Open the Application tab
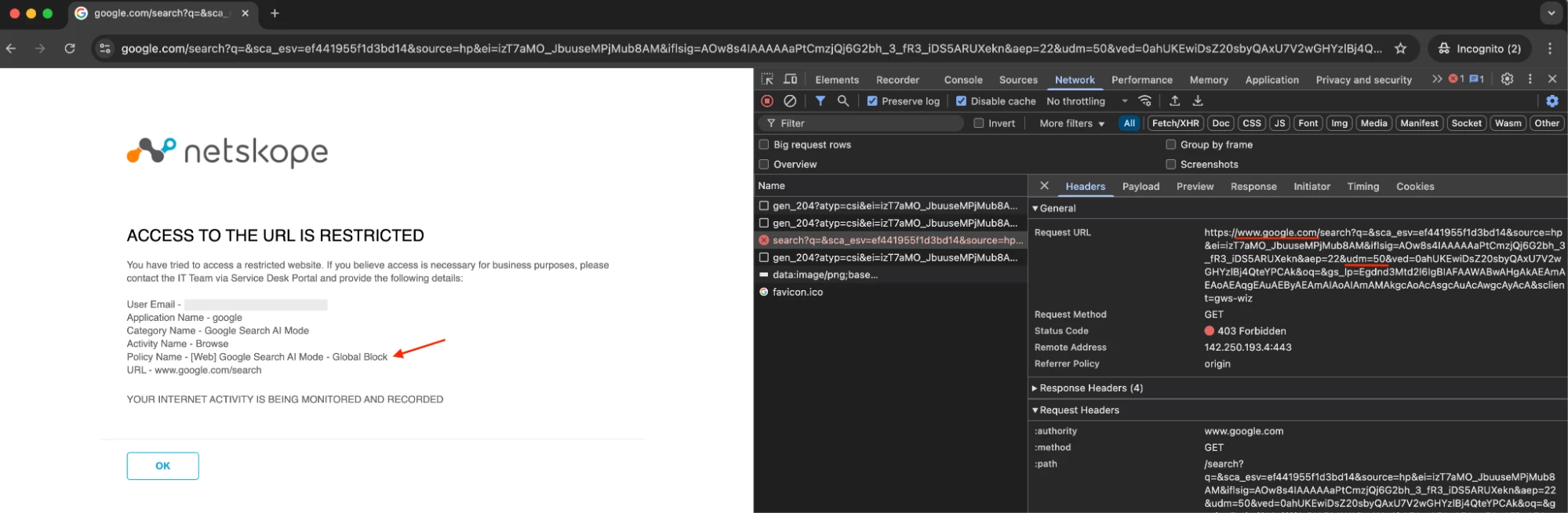1568x513 pixels. pos(1271,80)
